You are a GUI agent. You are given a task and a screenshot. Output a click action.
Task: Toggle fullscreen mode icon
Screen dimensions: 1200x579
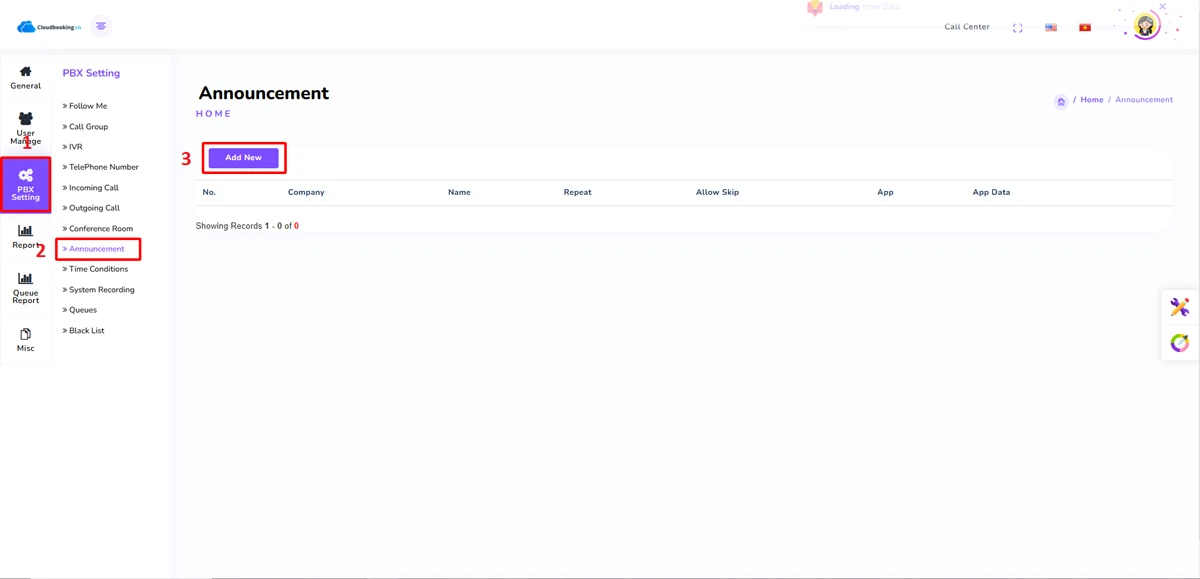[x=1018, y=28]
